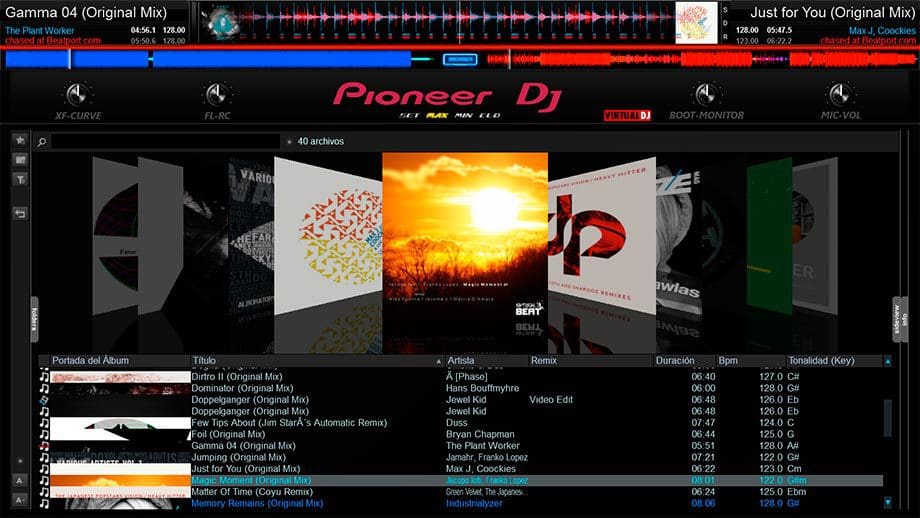Select the CLO option

click(490, 116)
